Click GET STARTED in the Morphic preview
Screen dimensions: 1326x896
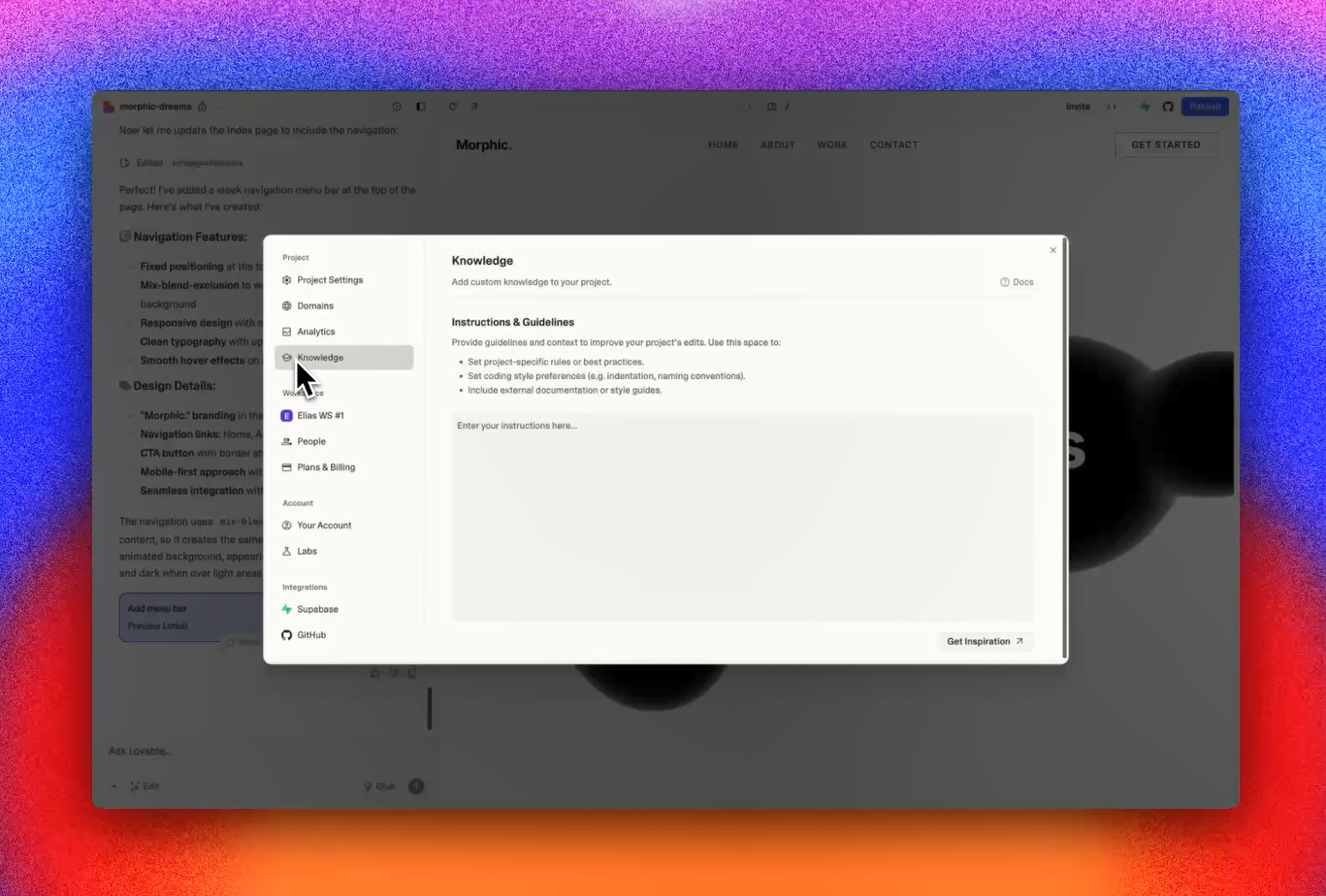(1166, 145)
